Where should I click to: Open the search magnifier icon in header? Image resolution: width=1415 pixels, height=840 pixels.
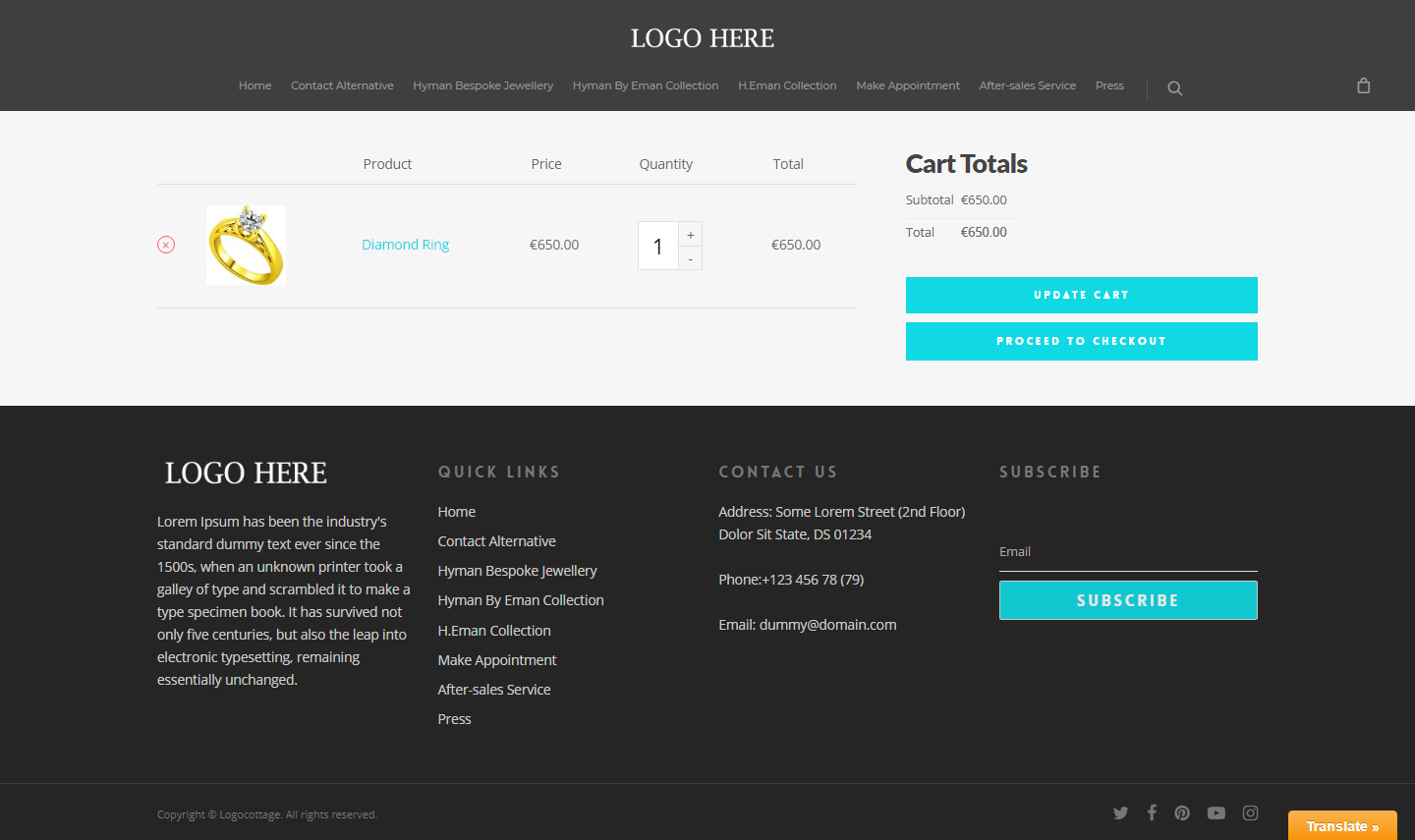click(x=1174, y=88)
